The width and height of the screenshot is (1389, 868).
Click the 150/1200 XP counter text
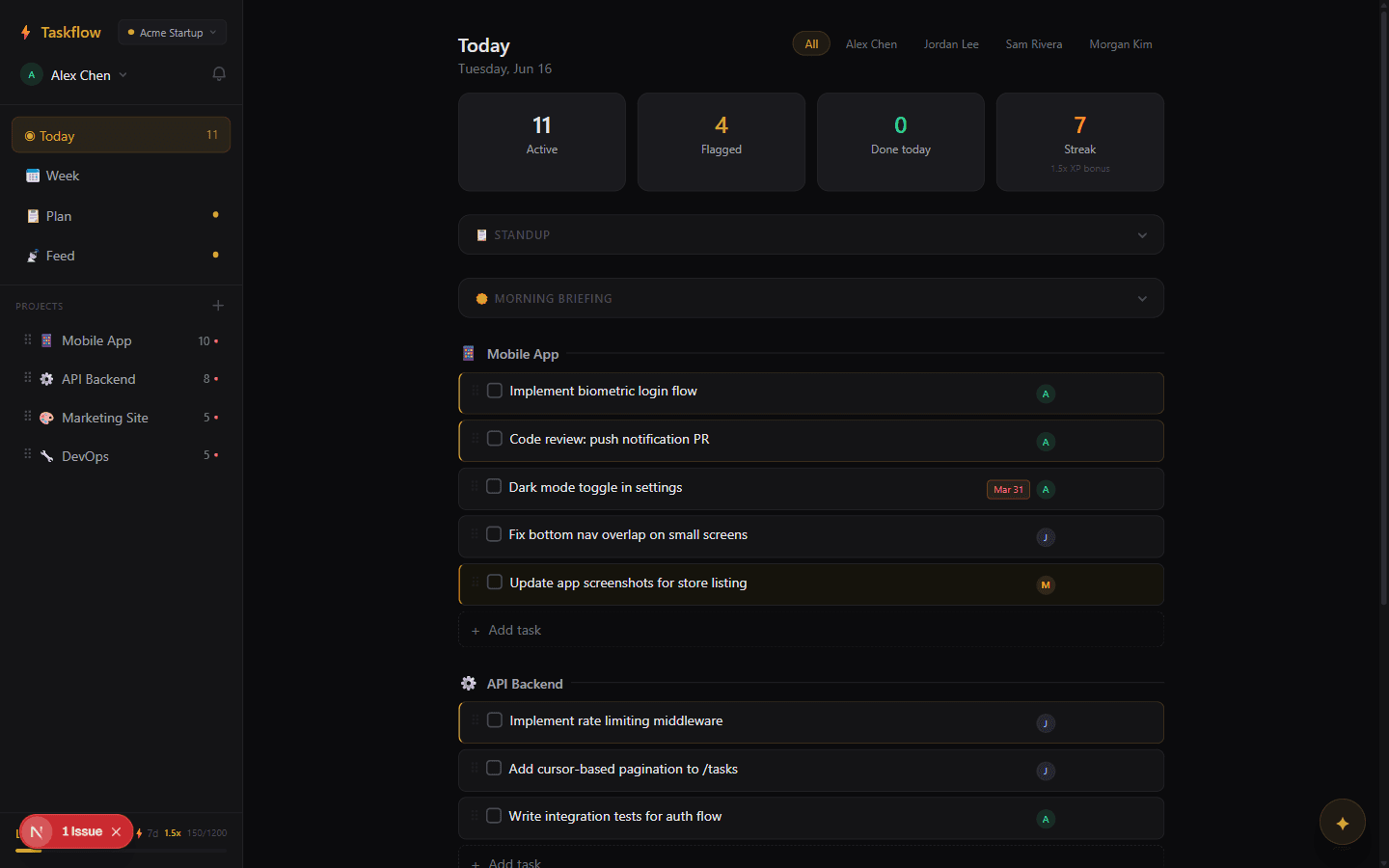[x=206, y=833]
